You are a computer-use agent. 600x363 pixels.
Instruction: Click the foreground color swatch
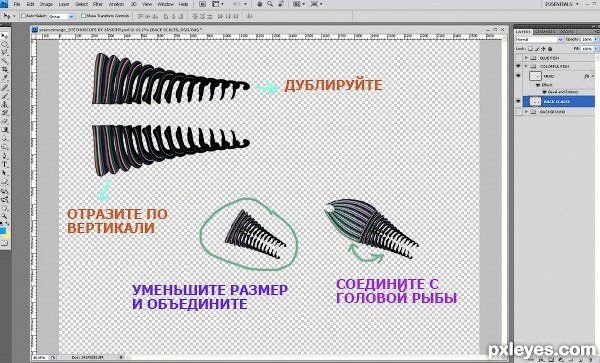pos(3,231)
